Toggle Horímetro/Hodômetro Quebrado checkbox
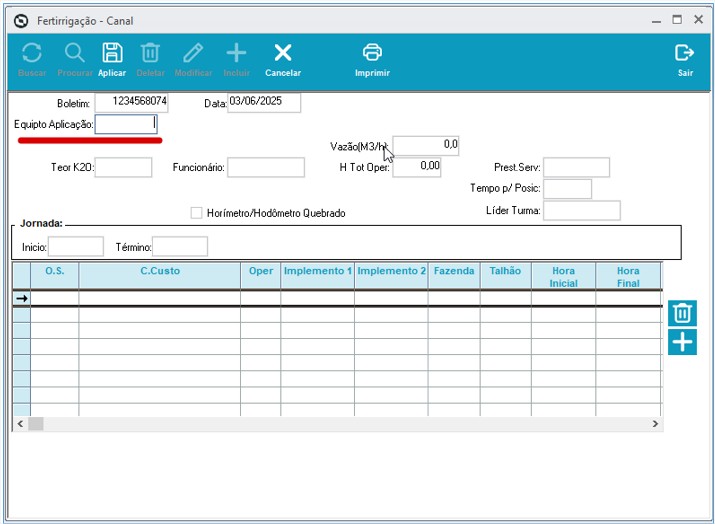The width and height of the screenshot is (715, 524). 196,213
